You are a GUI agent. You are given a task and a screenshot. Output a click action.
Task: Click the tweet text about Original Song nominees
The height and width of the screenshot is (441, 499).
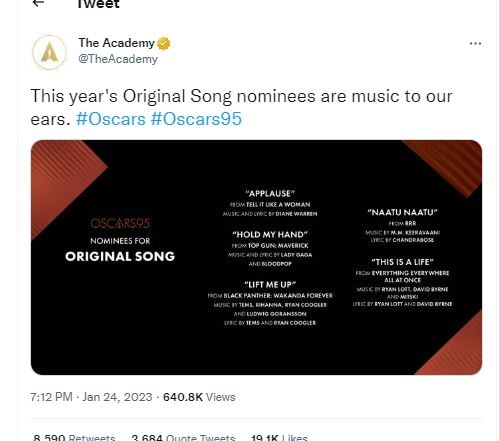coord(241,107)
